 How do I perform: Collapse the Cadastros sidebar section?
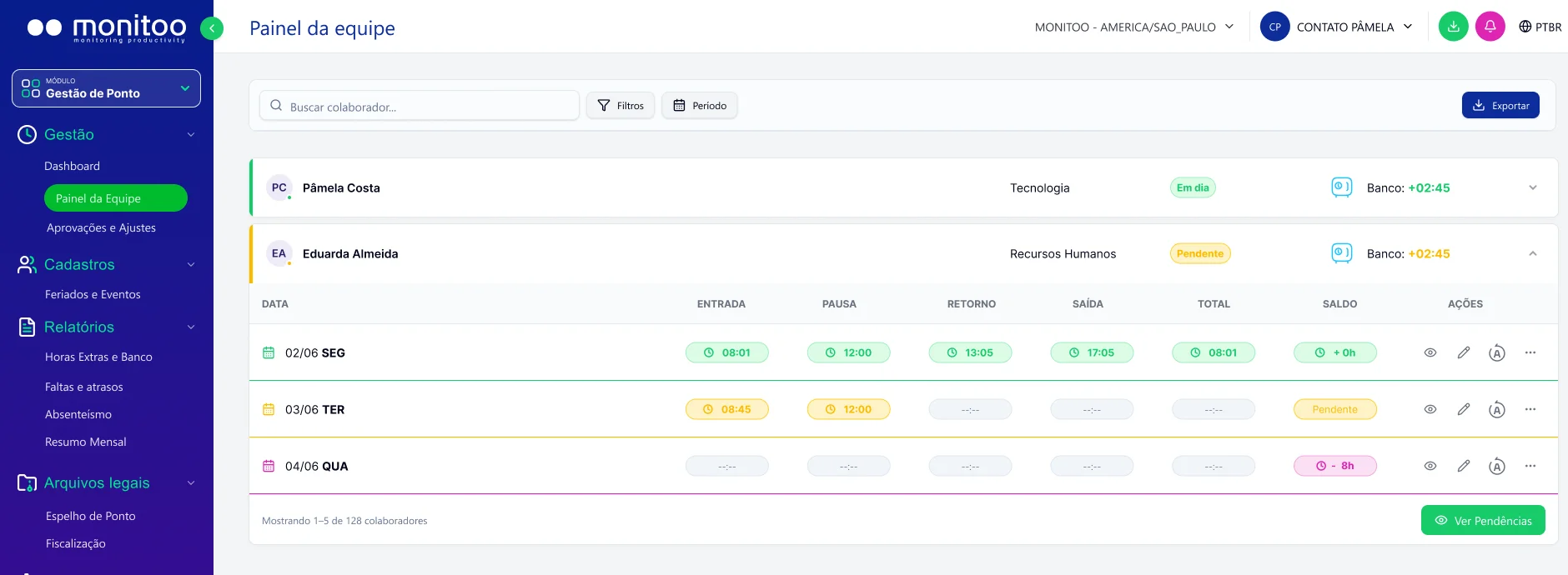[191, 264]
